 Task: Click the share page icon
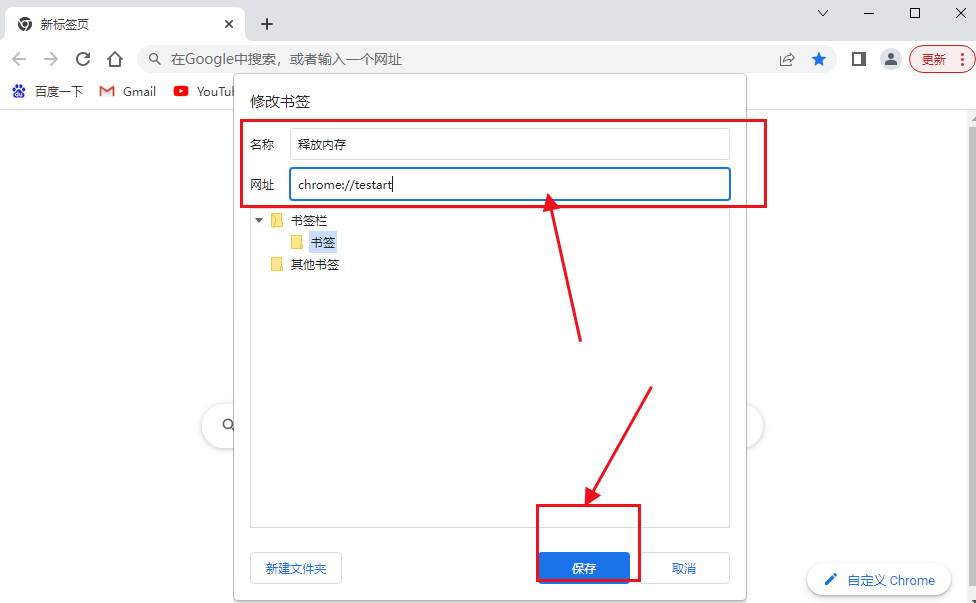[x=787, y=59]
